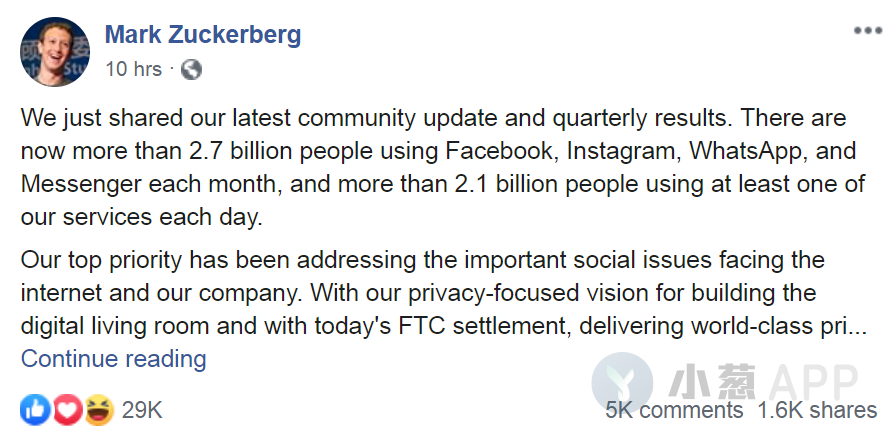
Task: Click the word Facebook in the post text
Action: [499, 152]
